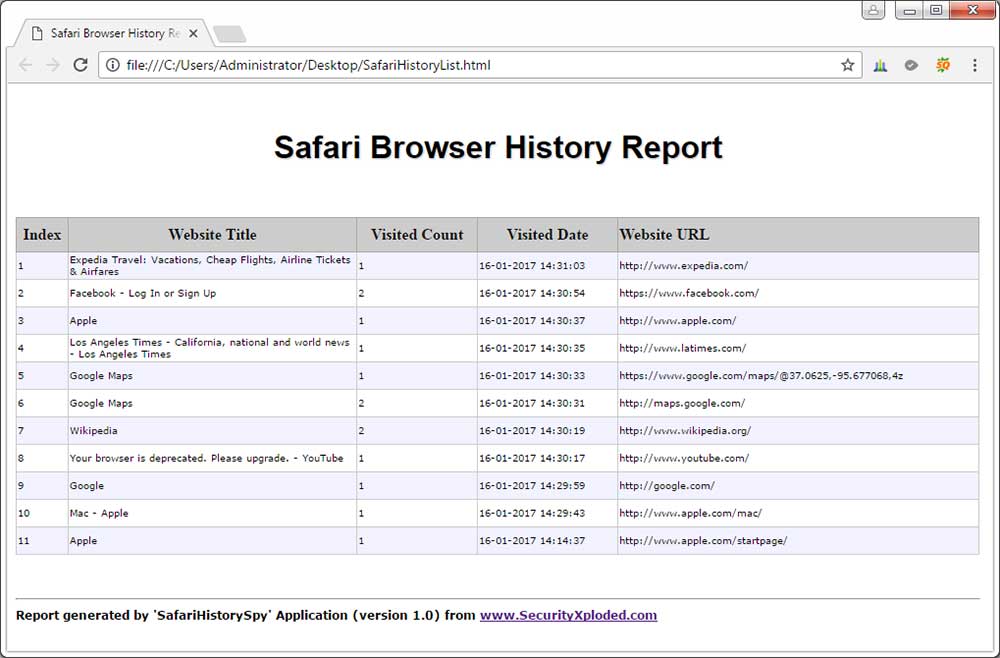The width and height of the screenshot is (1000, 658).
Task: Click the orange extension icon in toolbar
Action: pos(943,65)
